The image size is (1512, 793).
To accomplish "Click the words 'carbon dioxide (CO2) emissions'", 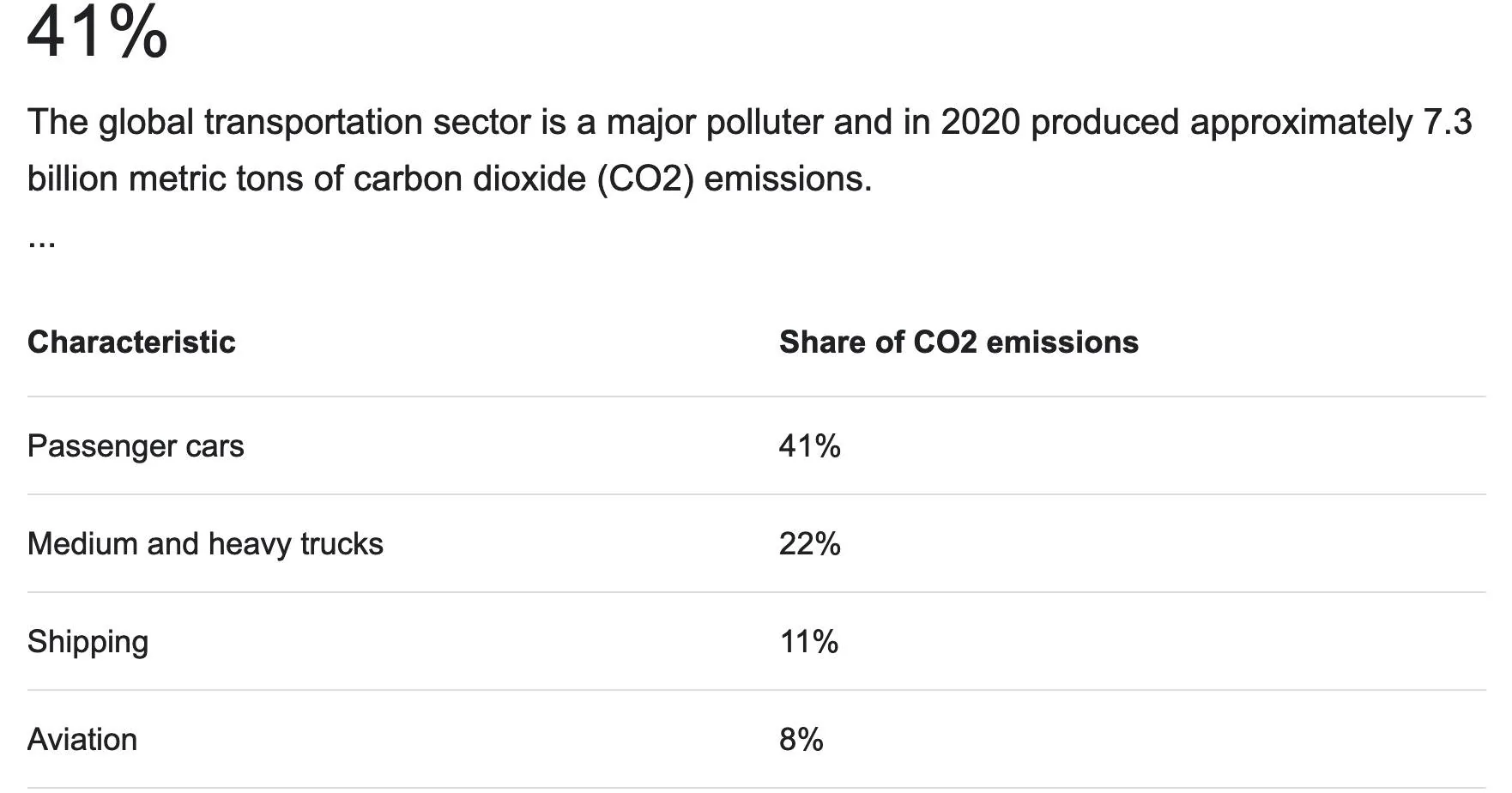I will click(613, 179).
